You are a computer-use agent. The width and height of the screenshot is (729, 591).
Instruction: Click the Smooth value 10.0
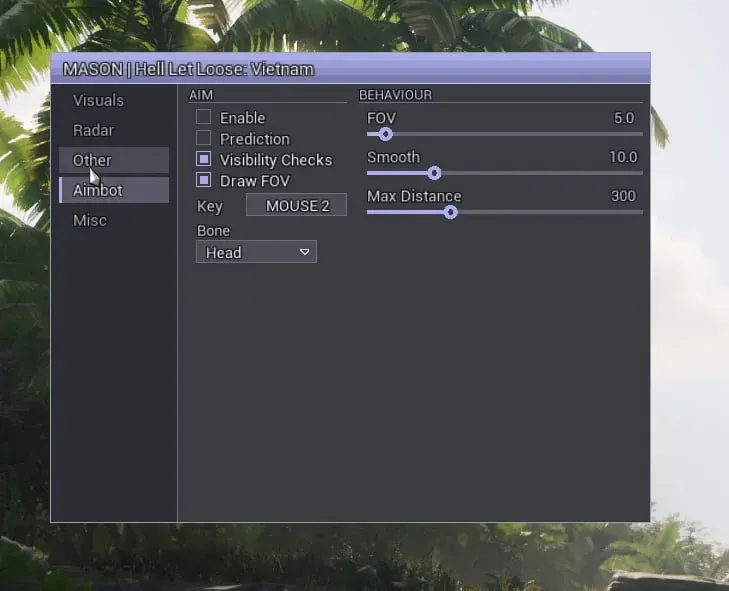(x=623, y=157)
